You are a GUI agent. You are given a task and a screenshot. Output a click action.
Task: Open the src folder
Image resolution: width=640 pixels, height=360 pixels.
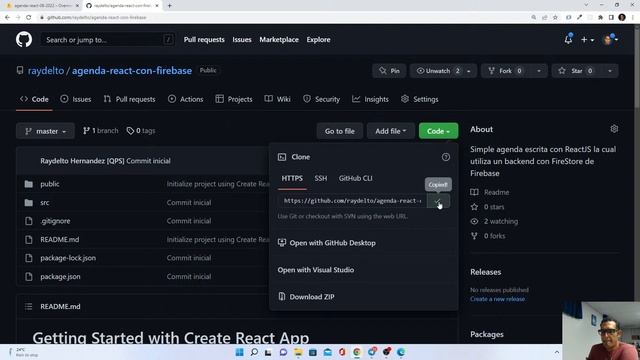tap(45, 202)
